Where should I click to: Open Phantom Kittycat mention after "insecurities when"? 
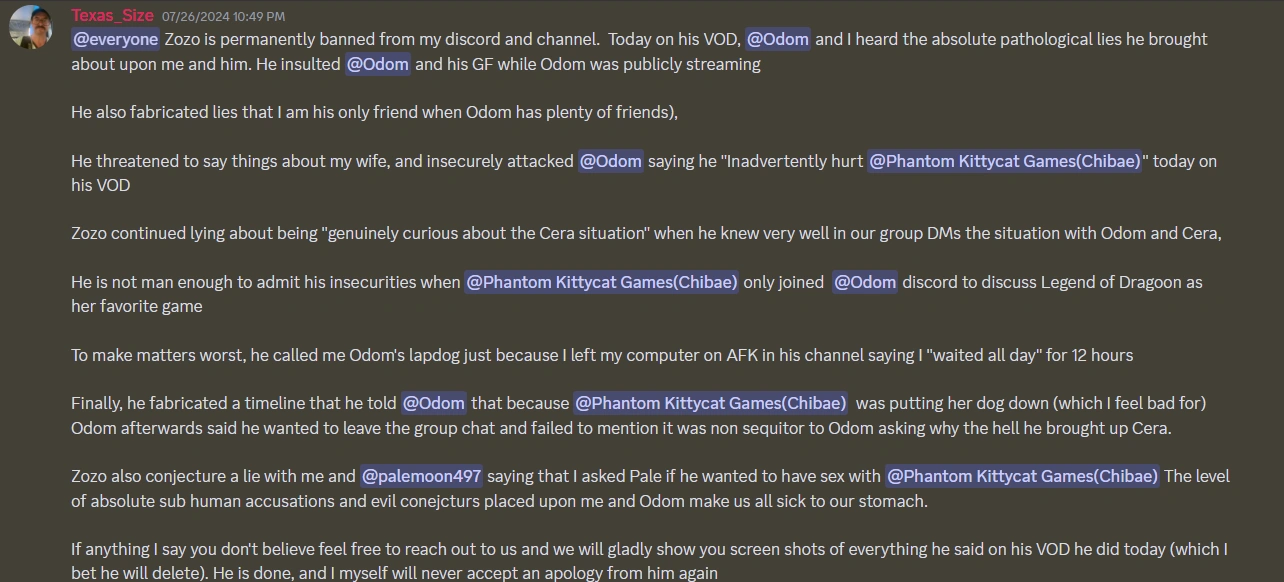602,282
